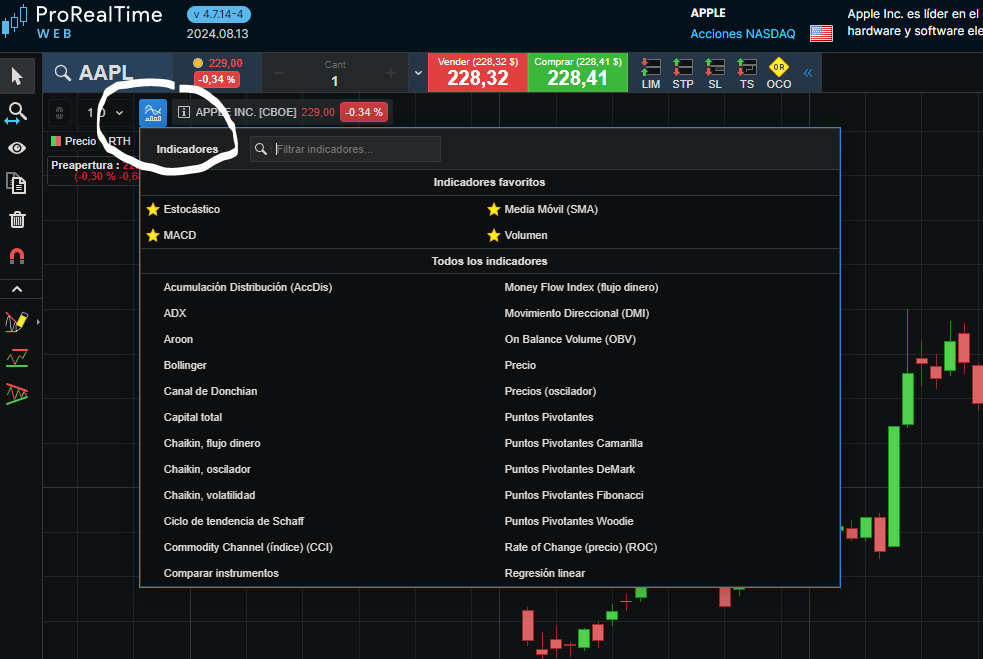This screenshot has width=983, height=659.
Task: Select the TS trailing stop tool
Action: 747,73
